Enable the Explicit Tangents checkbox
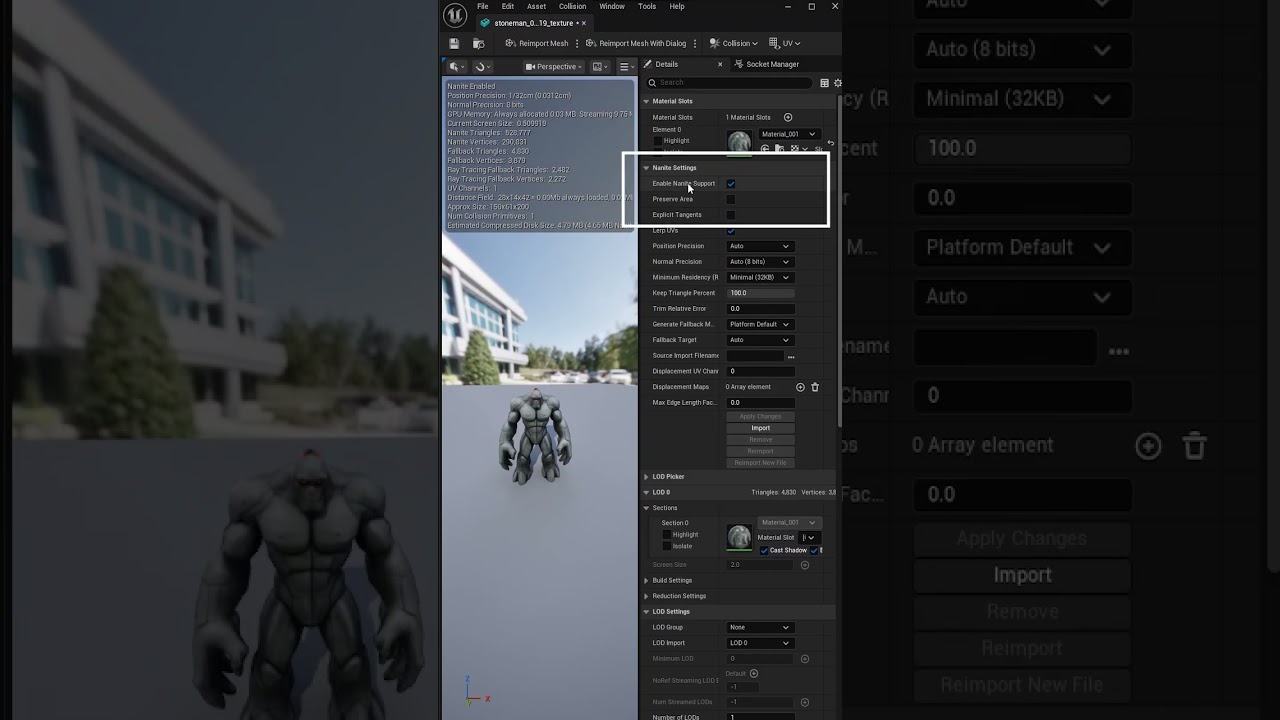 (x=731, y=215)
